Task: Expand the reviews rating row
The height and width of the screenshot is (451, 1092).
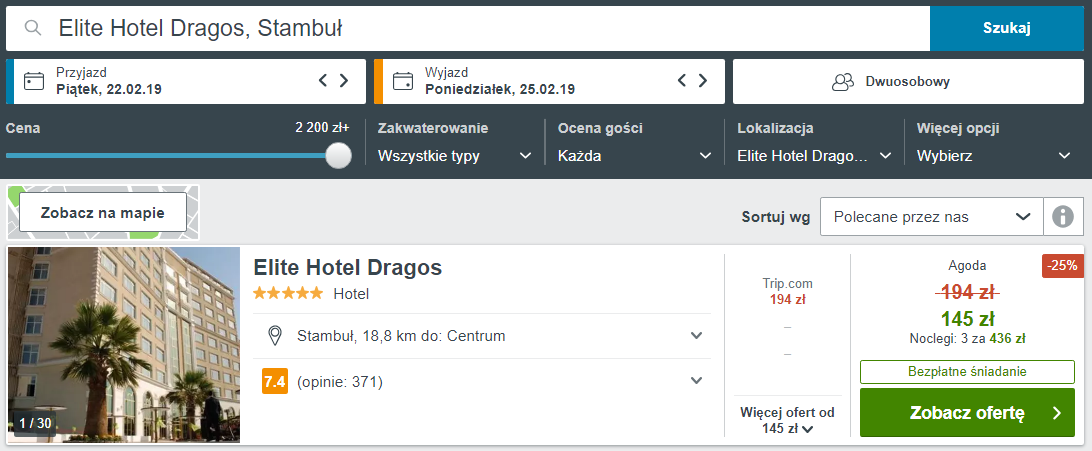Action: click(x=697, y=381)
